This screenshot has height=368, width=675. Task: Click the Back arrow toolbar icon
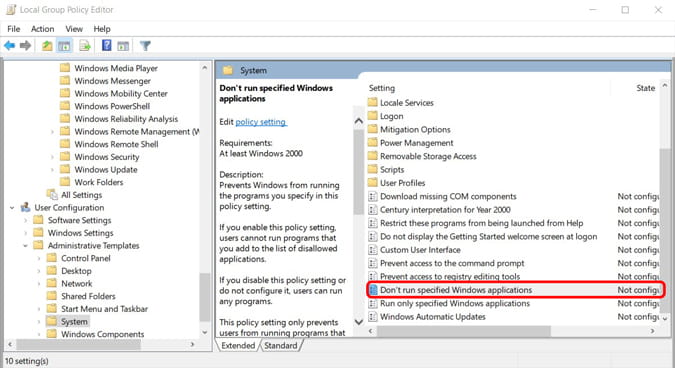pos(9,45)
